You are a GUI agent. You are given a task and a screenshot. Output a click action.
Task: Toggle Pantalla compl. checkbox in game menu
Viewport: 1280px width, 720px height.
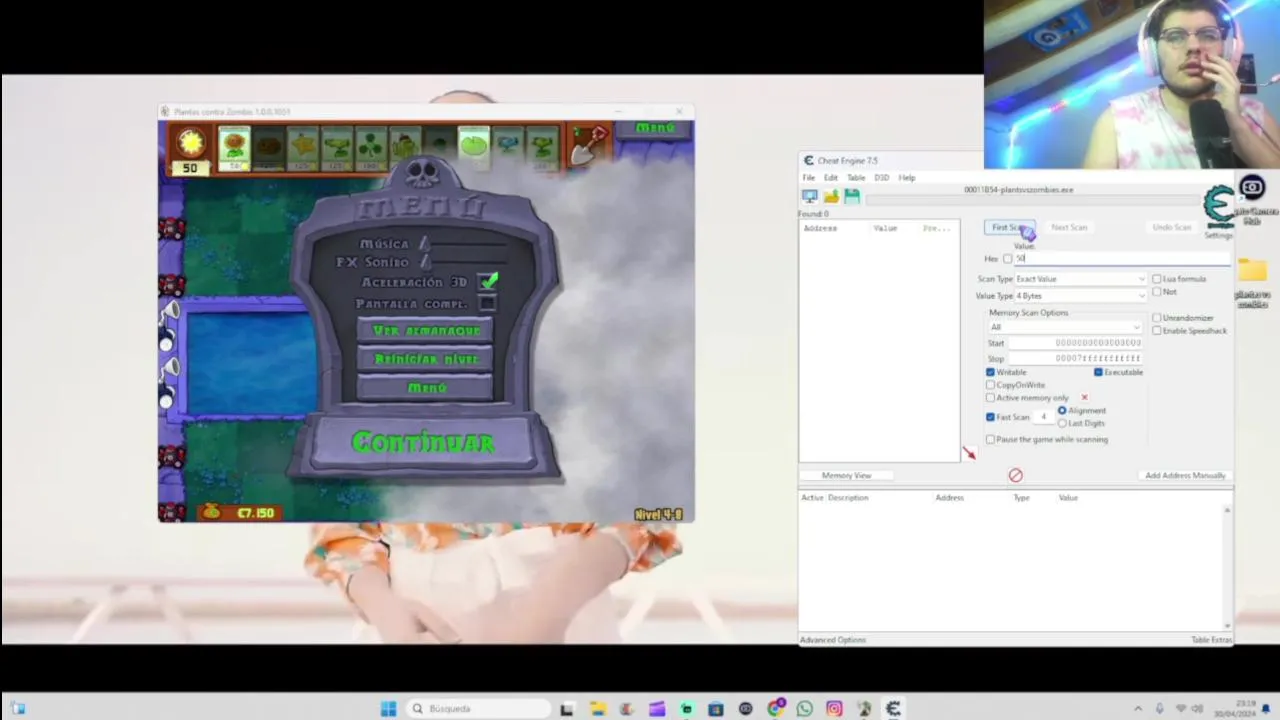click(488, 303)
